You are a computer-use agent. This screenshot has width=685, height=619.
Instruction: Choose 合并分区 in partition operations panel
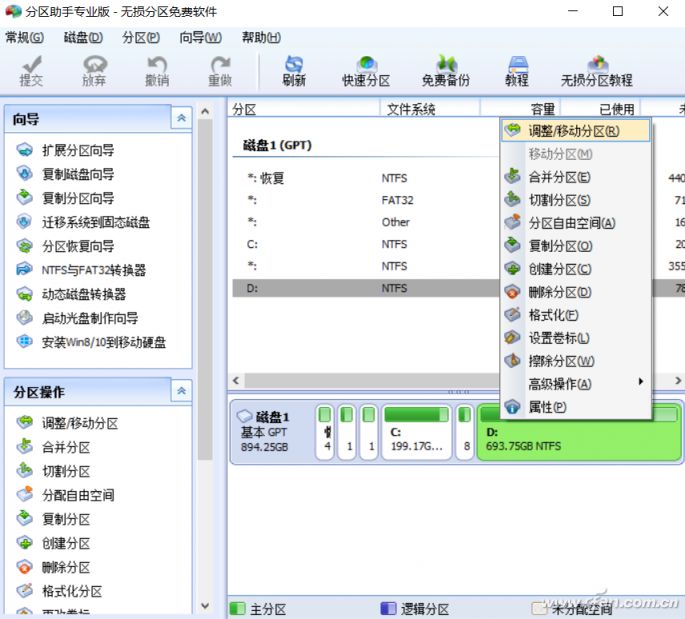pos(53,447)
